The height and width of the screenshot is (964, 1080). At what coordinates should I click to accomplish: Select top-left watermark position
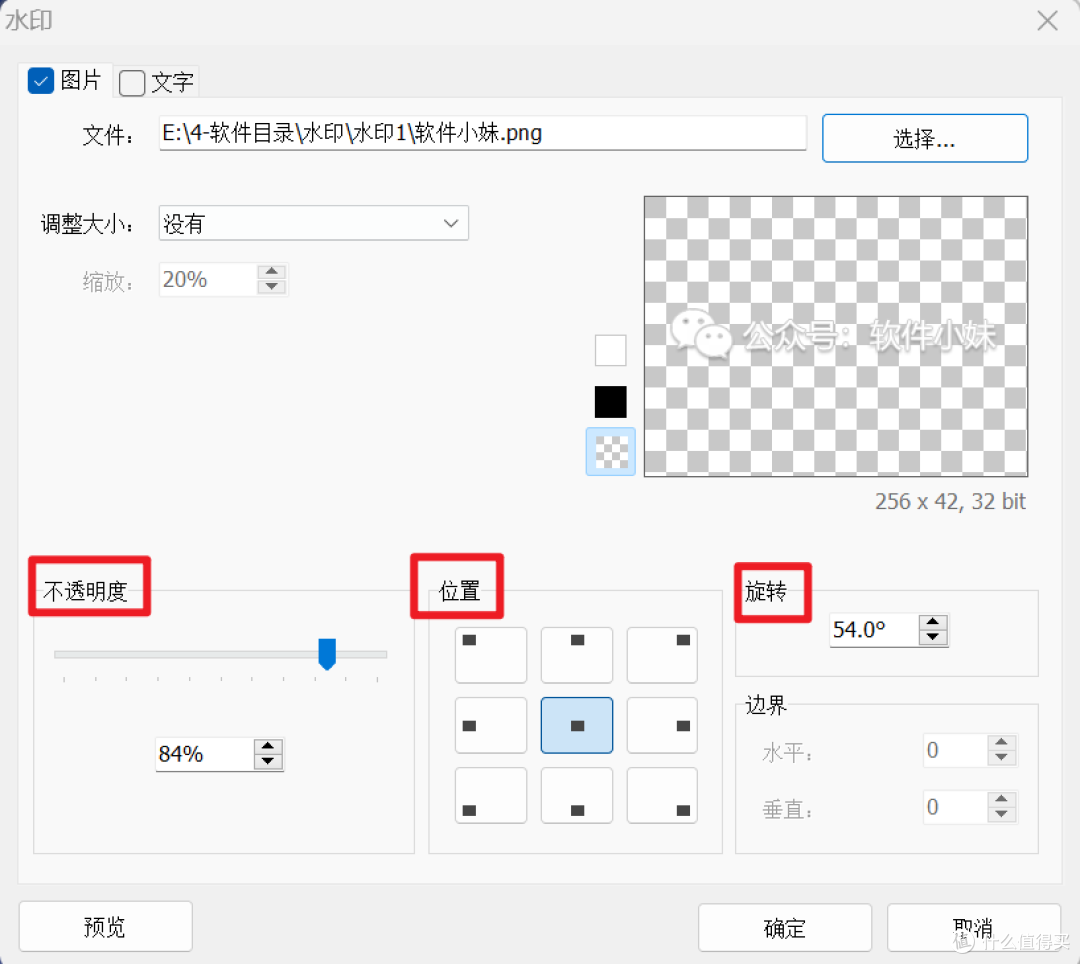[490, 655]
